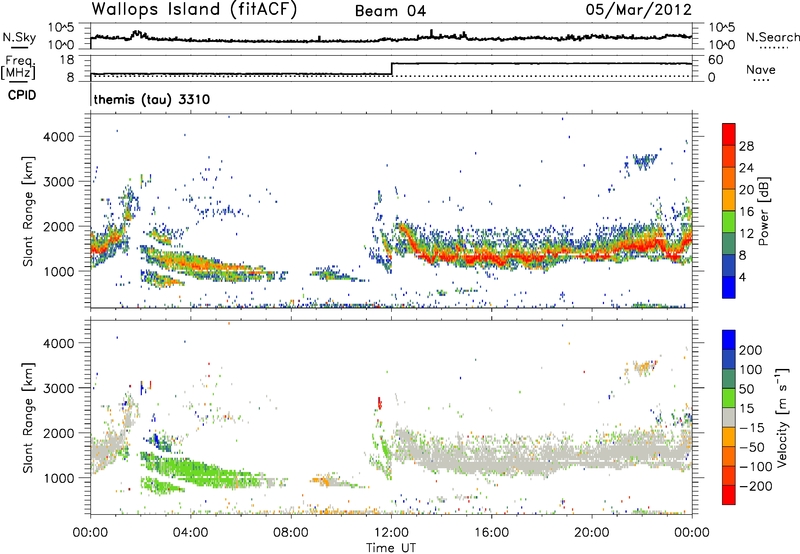
Task: Click 'Slant Range [km]' label of velocity panel
Action: [28, 418]
